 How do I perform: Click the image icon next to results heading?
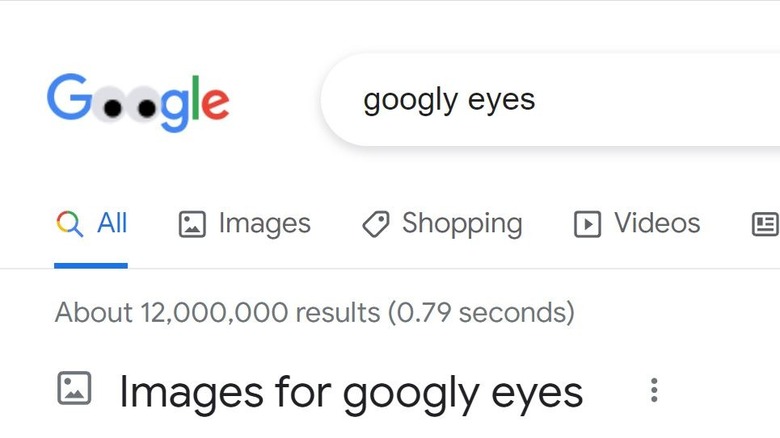(74, 388)
